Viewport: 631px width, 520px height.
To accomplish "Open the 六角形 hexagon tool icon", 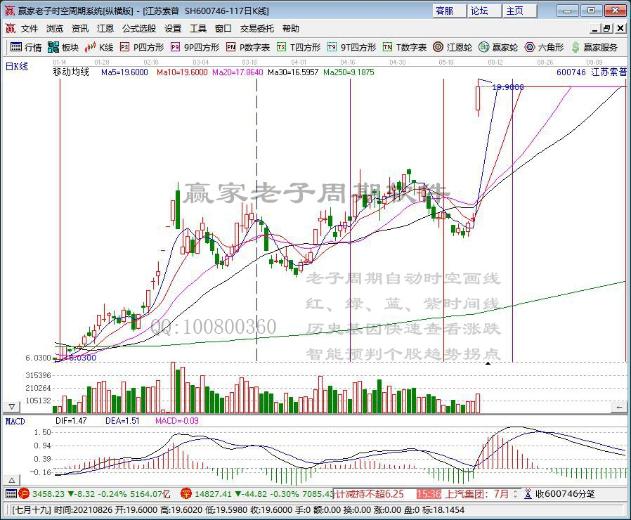I will (x=530, y=47).
